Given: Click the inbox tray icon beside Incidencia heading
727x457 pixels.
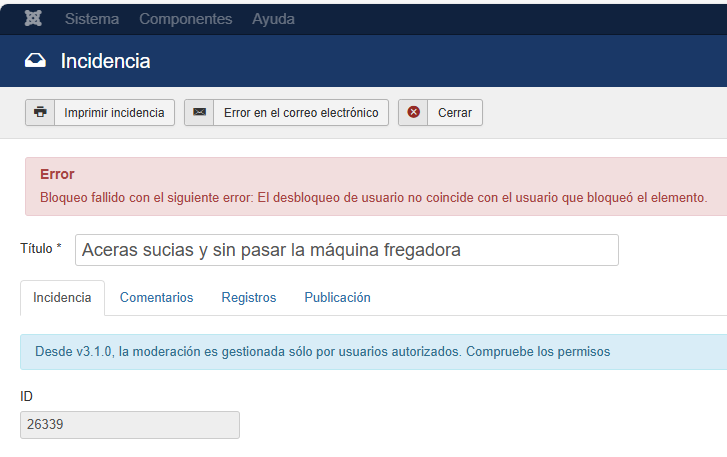Looking at the screenshot, I should click(x=35, y=62).
